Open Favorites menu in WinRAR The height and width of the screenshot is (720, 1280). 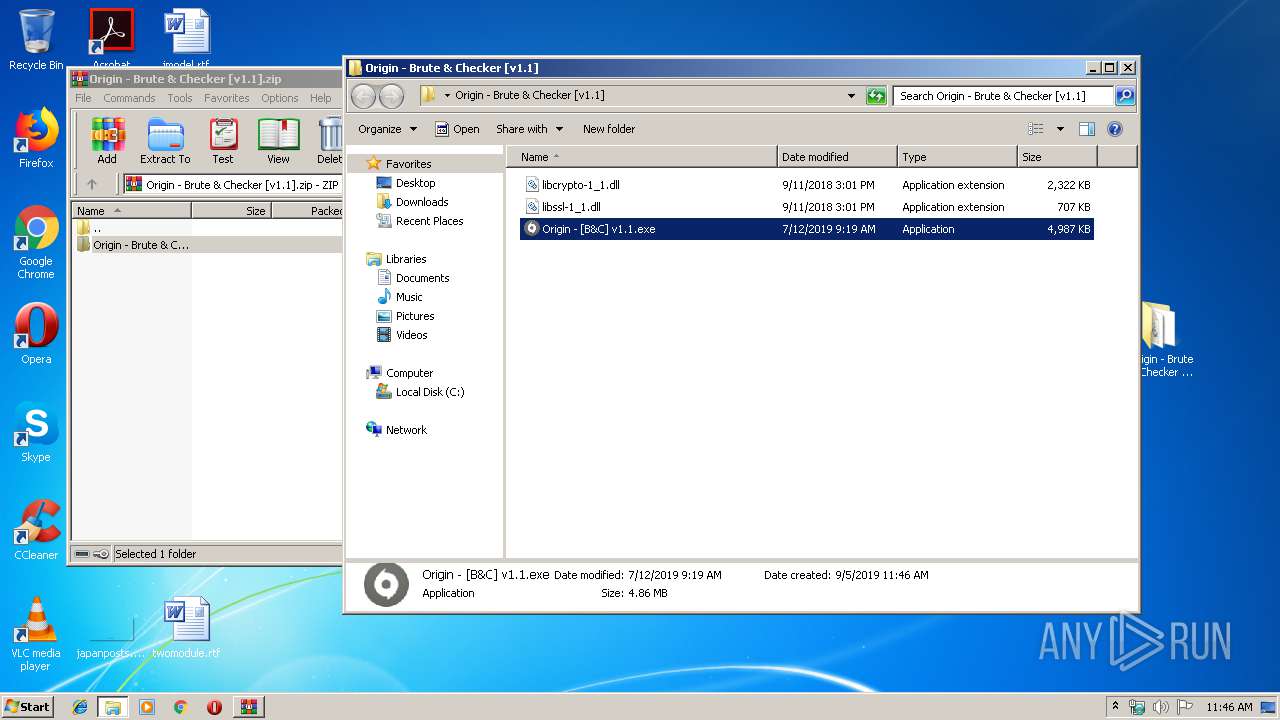point(227,98)
